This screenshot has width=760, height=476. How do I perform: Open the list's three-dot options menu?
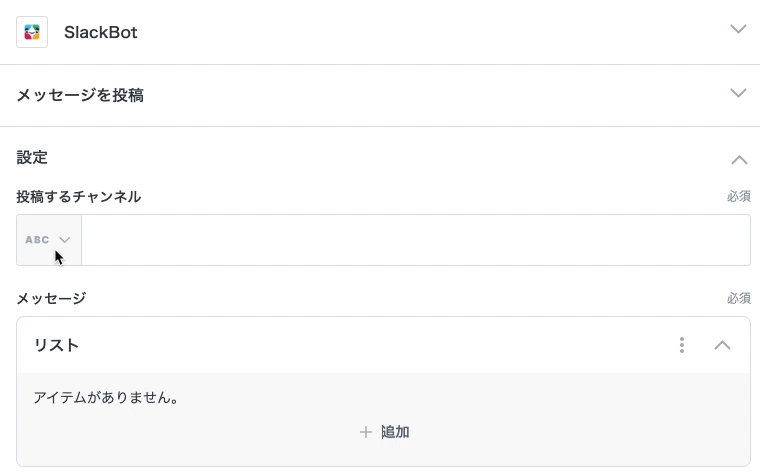[x=682, y=345]
